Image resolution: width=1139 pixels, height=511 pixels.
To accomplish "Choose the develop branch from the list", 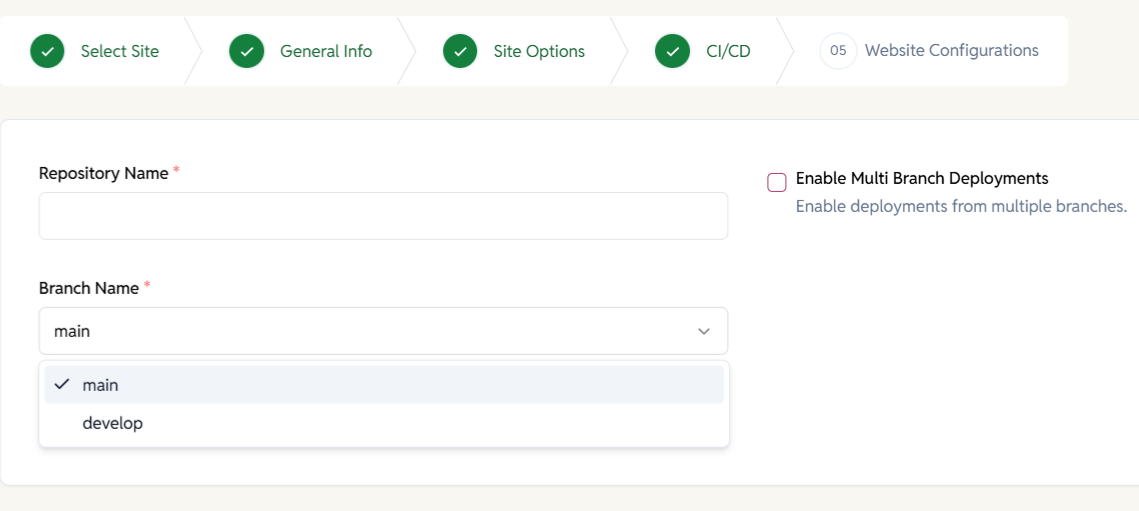I will [113, 423].
